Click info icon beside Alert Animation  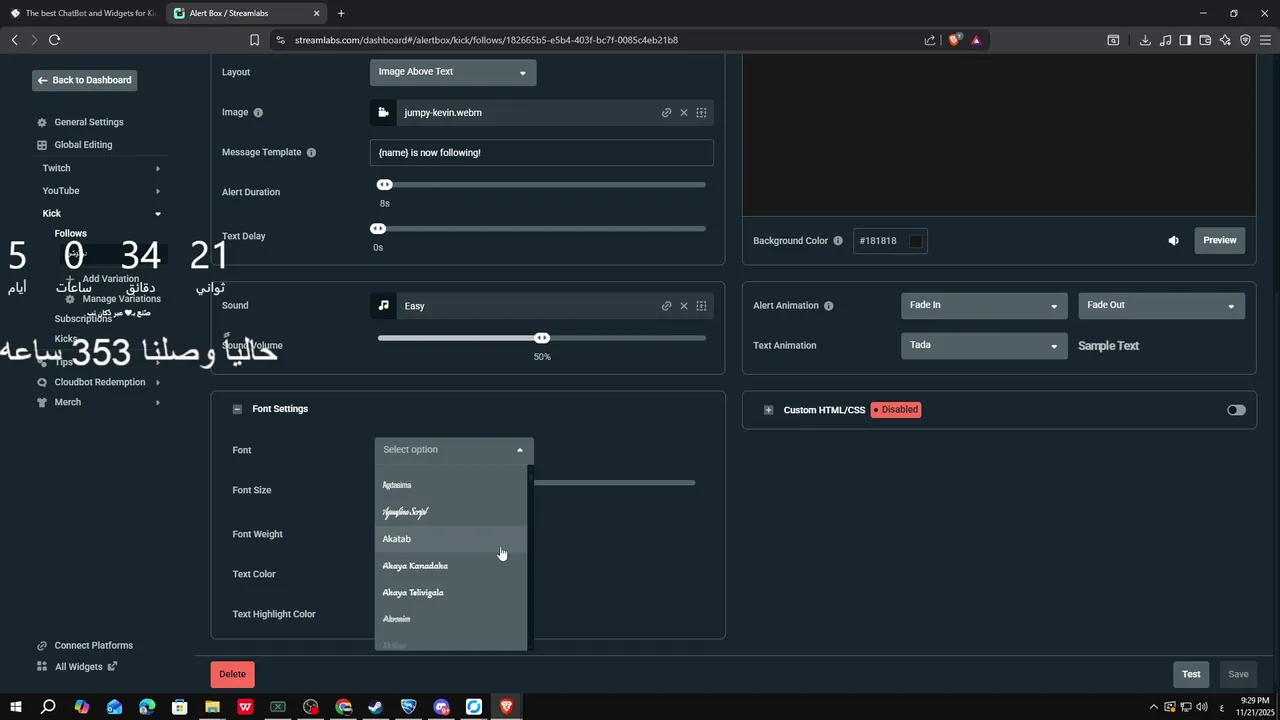pyautogui.click(x=828, y=306)
